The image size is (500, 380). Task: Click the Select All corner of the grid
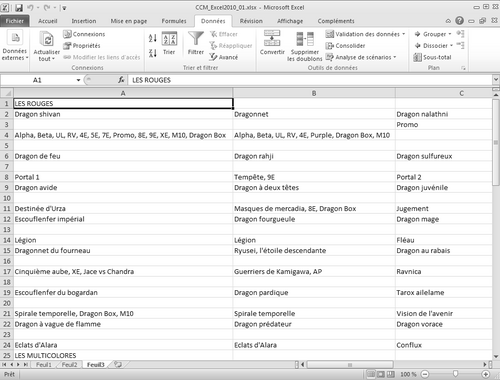tap(7, 93)
